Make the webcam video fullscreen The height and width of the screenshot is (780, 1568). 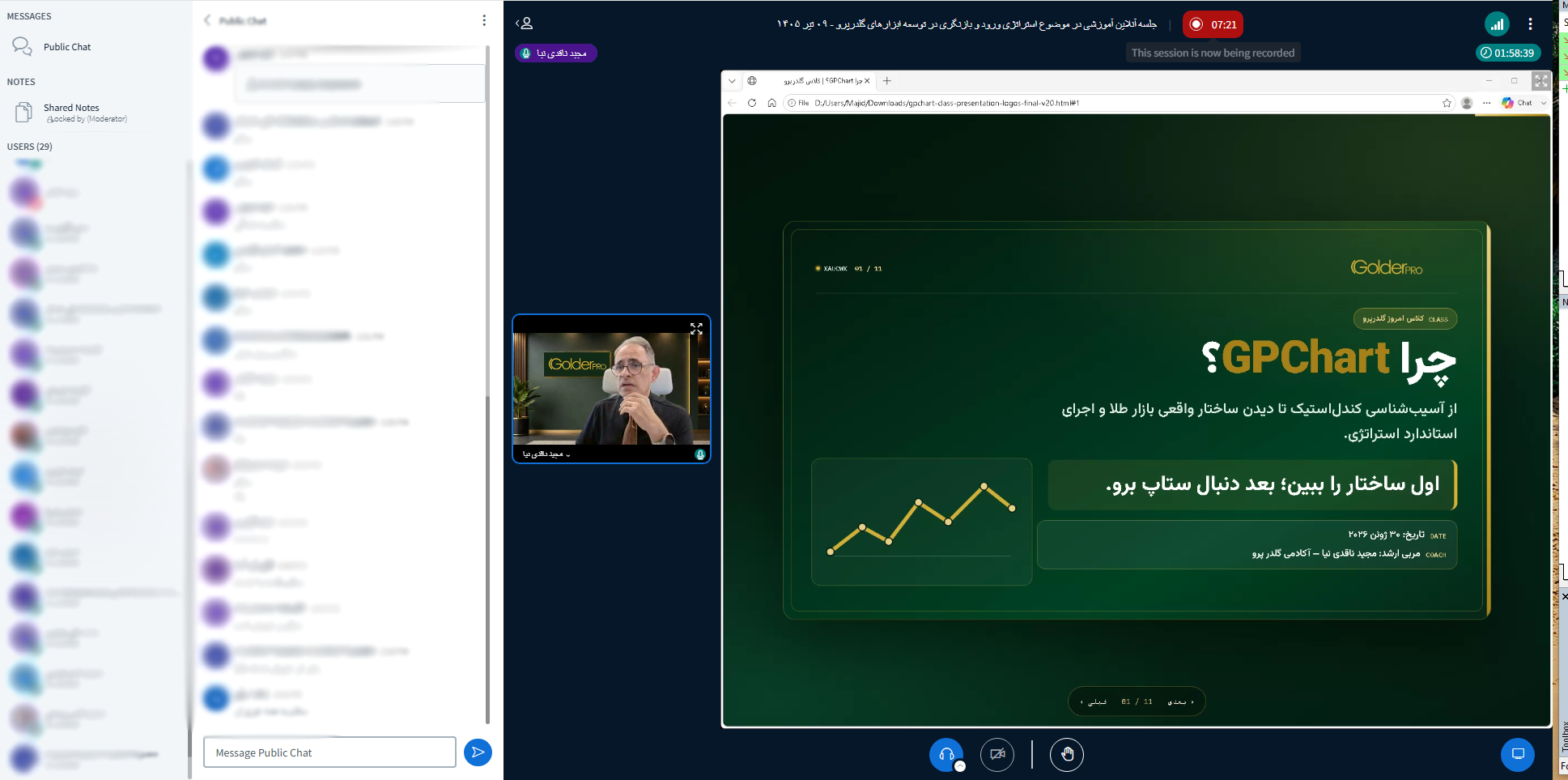pos(696,329)
